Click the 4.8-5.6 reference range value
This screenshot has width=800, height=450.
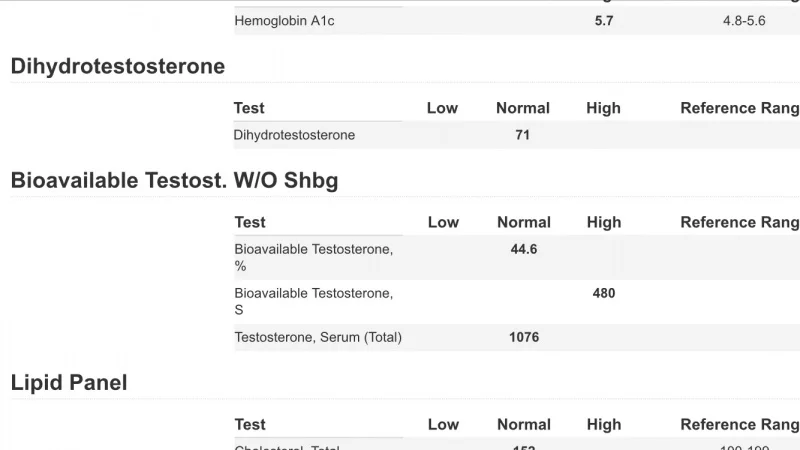click(x=744, y=21)
